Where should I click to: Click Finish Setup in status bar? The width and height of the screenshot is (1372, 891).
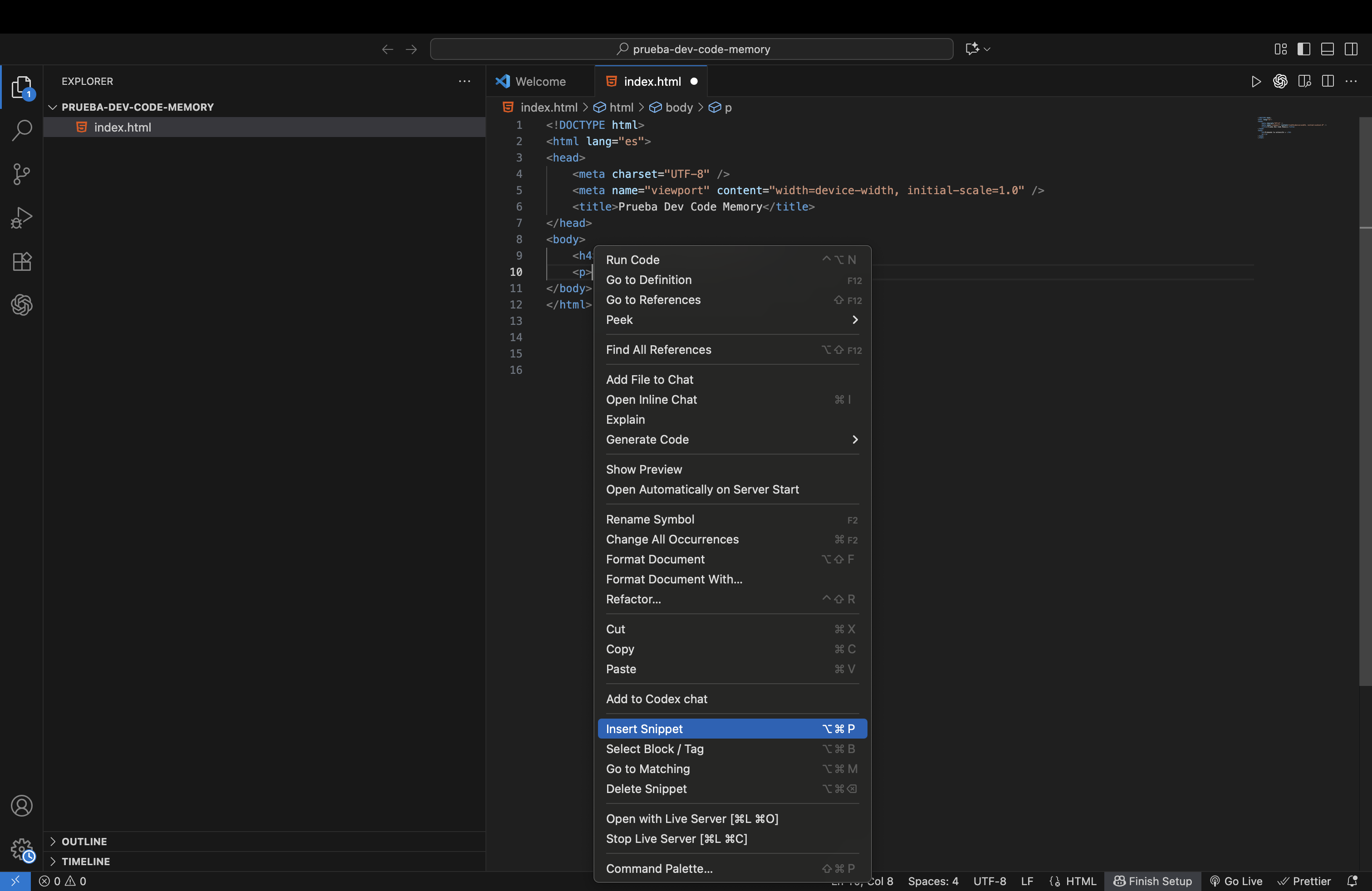1152,881
